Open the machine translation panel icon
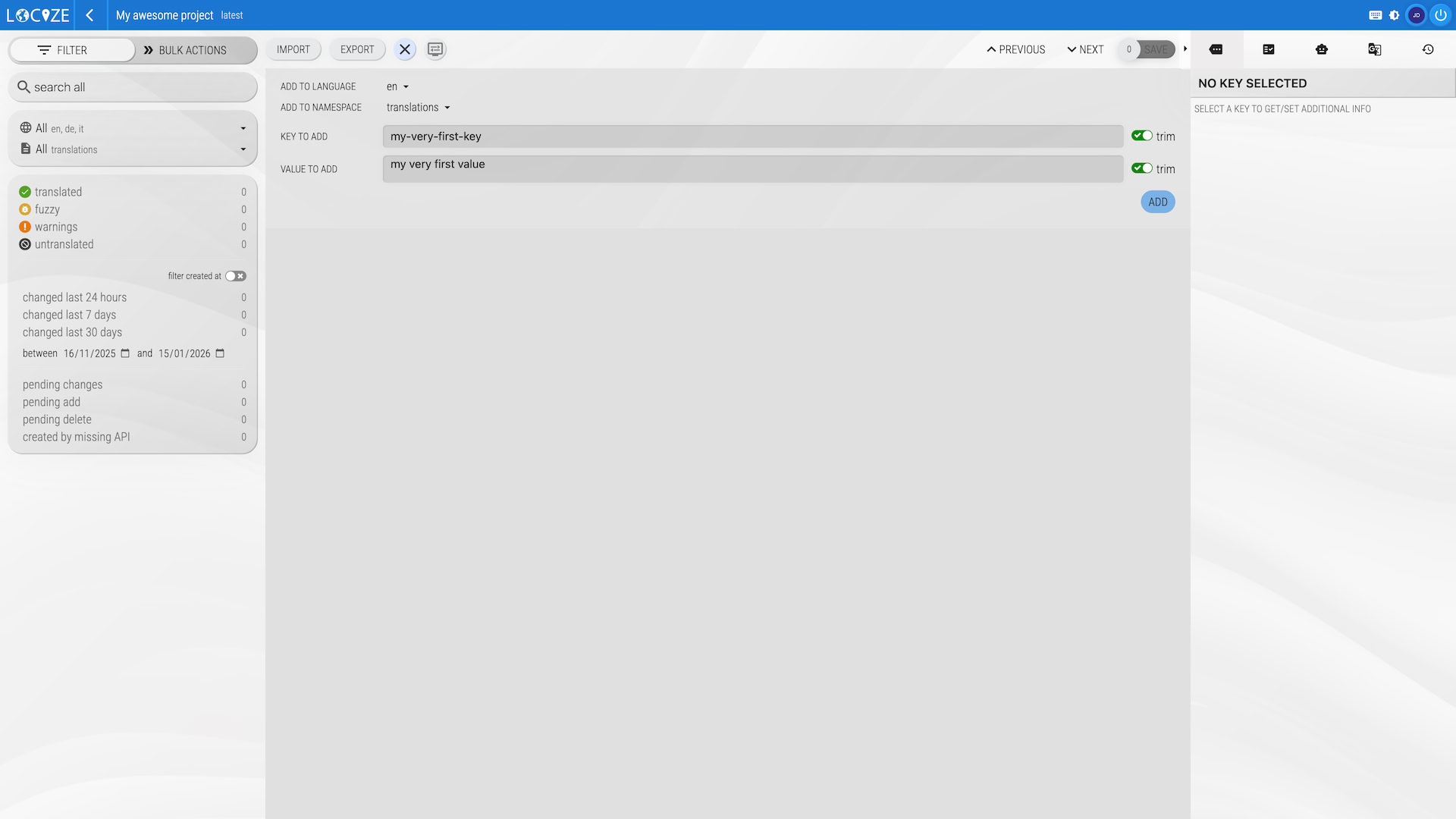This screenshot has width=1456, height=819. coord(1374,49)
